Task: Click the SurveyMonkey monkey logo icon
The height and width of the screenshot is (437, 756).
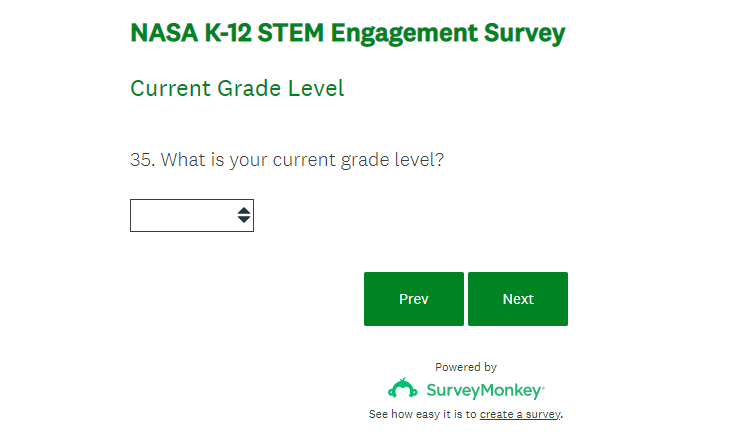Action: coord(403,389)
